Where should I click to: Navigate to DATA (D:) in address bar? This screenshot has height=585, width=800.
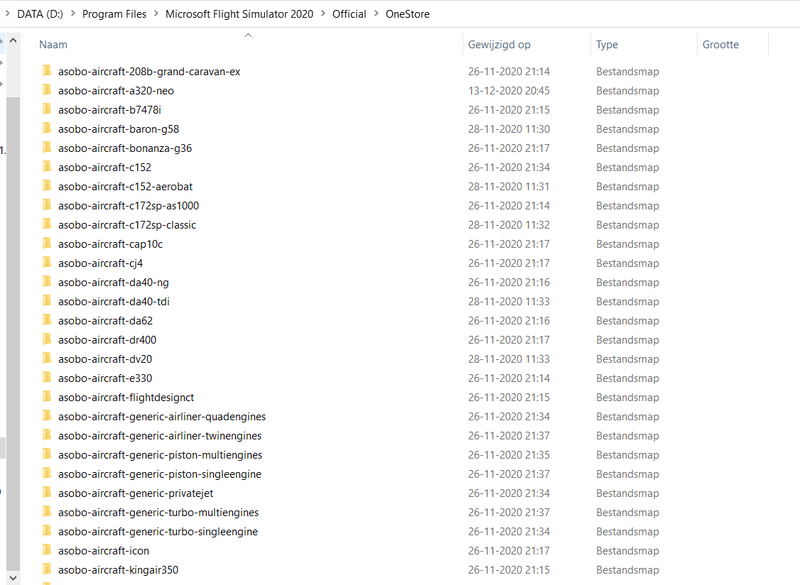pyautogui.click(x=40, y=14)
